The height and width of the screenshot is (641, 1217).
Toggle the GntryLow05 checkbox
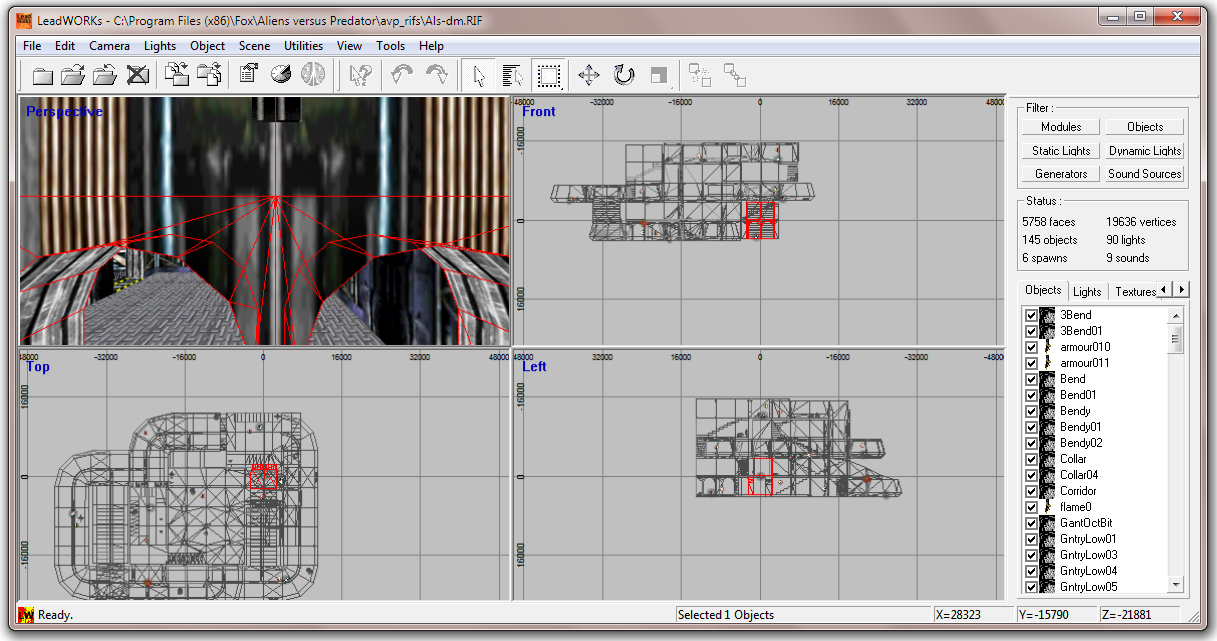coord(1031,587)
